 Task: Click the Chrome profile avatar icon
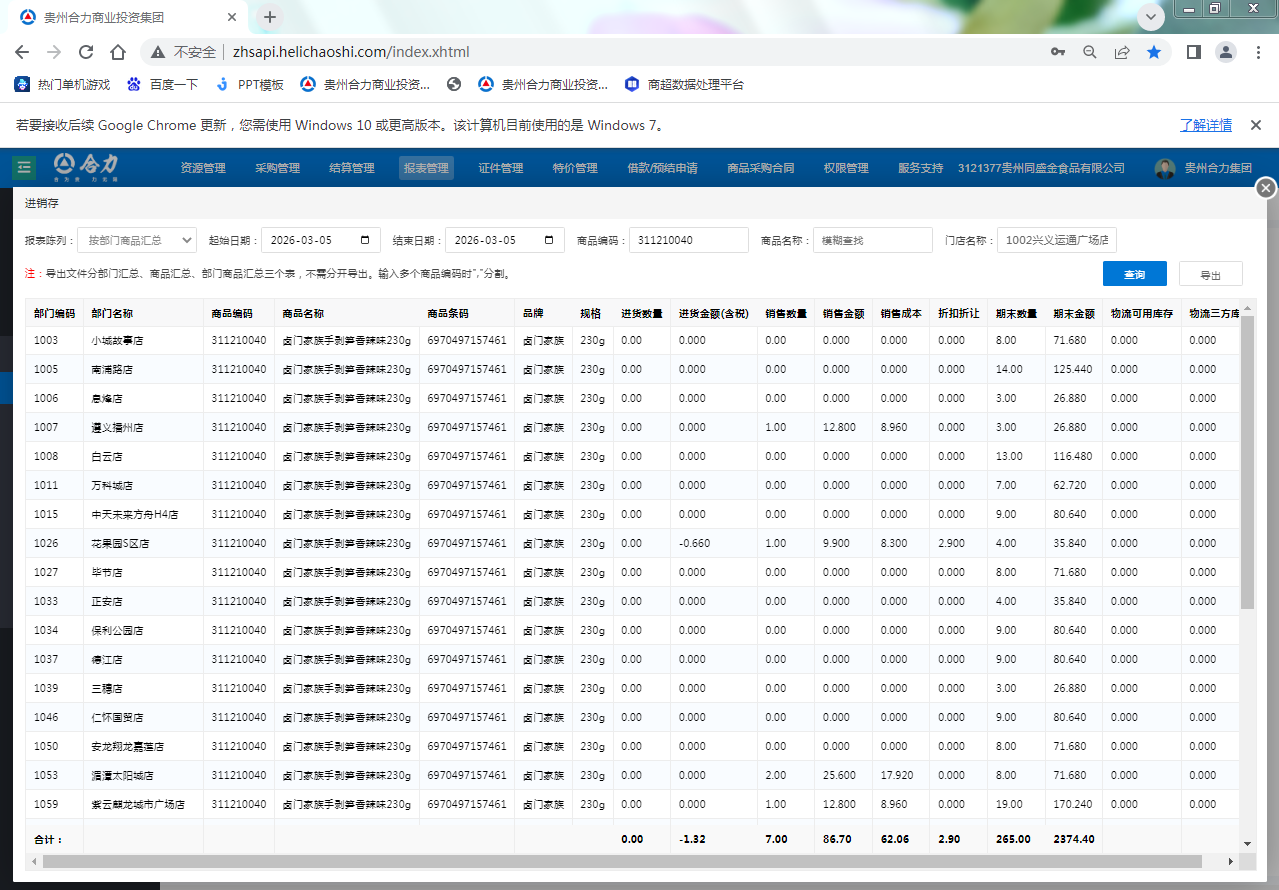point(1225,52)
